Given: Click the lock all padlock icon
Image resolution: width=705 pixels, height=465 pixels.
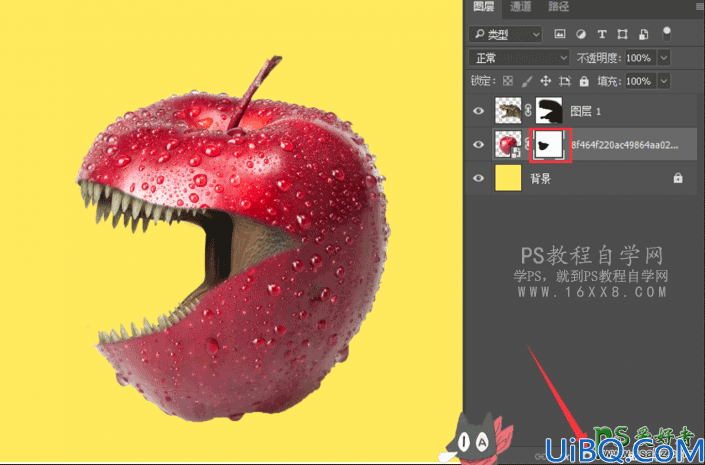Looking at the screenshot, I should click(x=584, y=81).
